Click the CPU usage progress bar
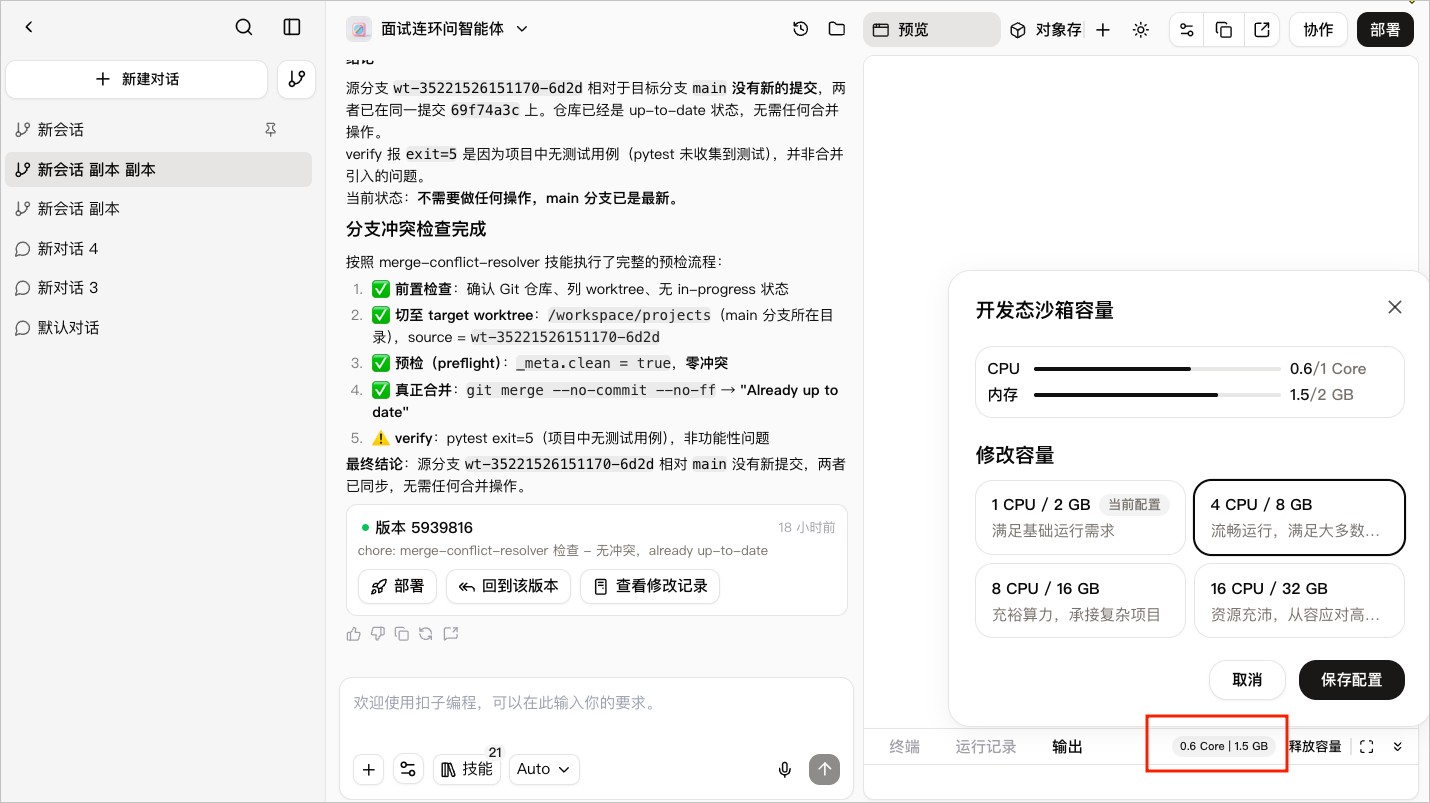This screenshot has width=1430, height=803. [x=1157, y=369]
